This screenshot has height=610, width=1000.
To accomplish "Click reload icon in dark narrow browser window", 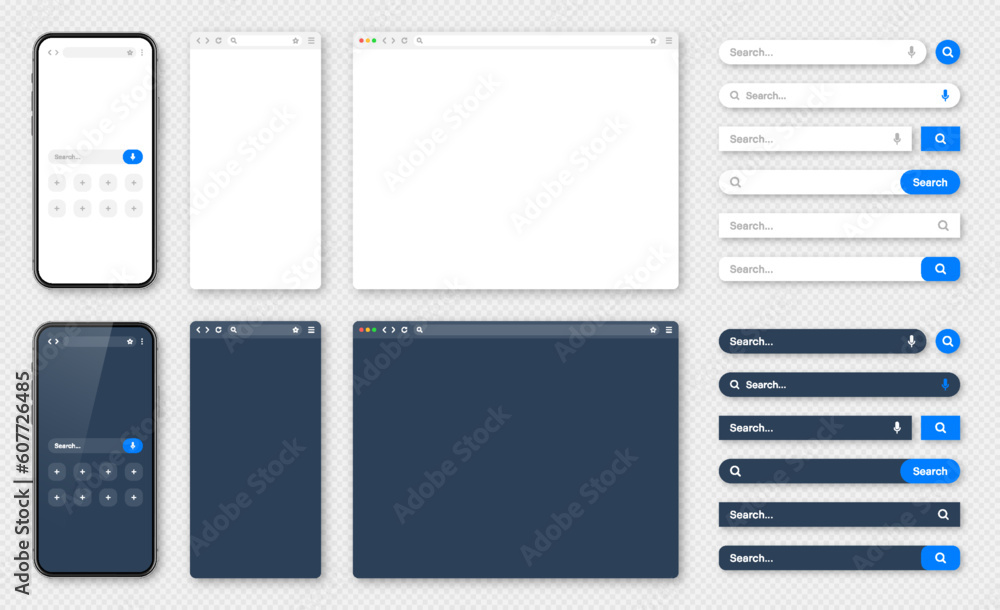I will point(218,330).
